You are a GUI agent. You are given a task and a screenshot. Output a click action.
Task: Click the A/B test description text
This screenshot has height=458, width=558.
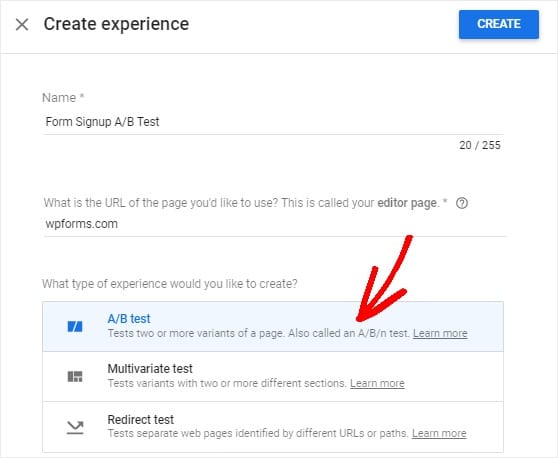click(259, 333)
